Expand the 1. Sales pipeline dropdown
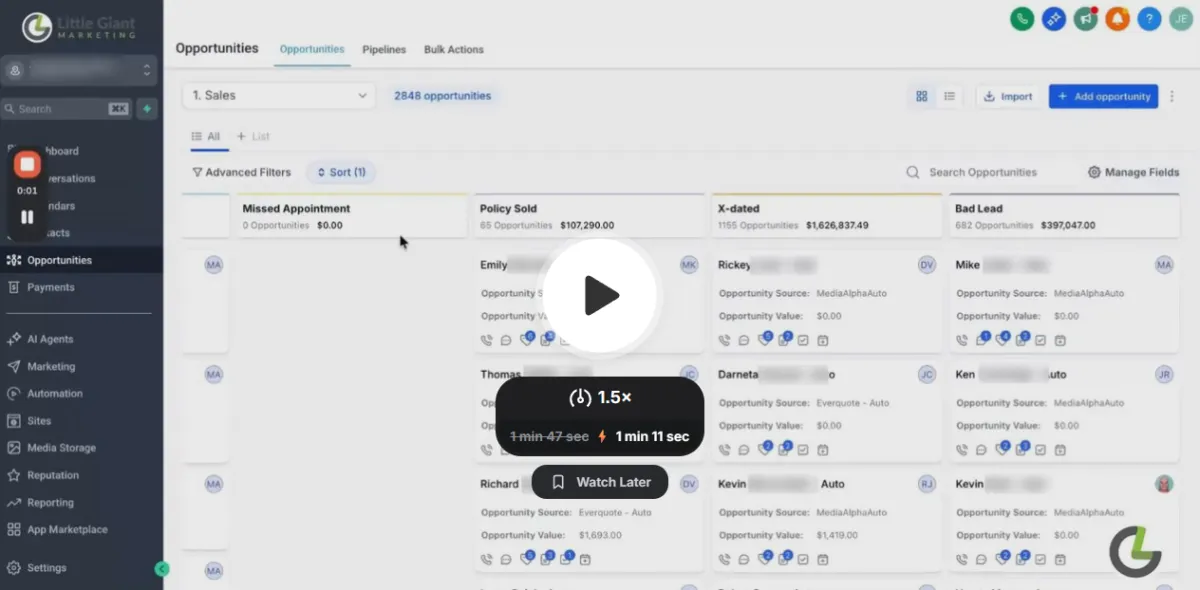 (x=278, y=96)
